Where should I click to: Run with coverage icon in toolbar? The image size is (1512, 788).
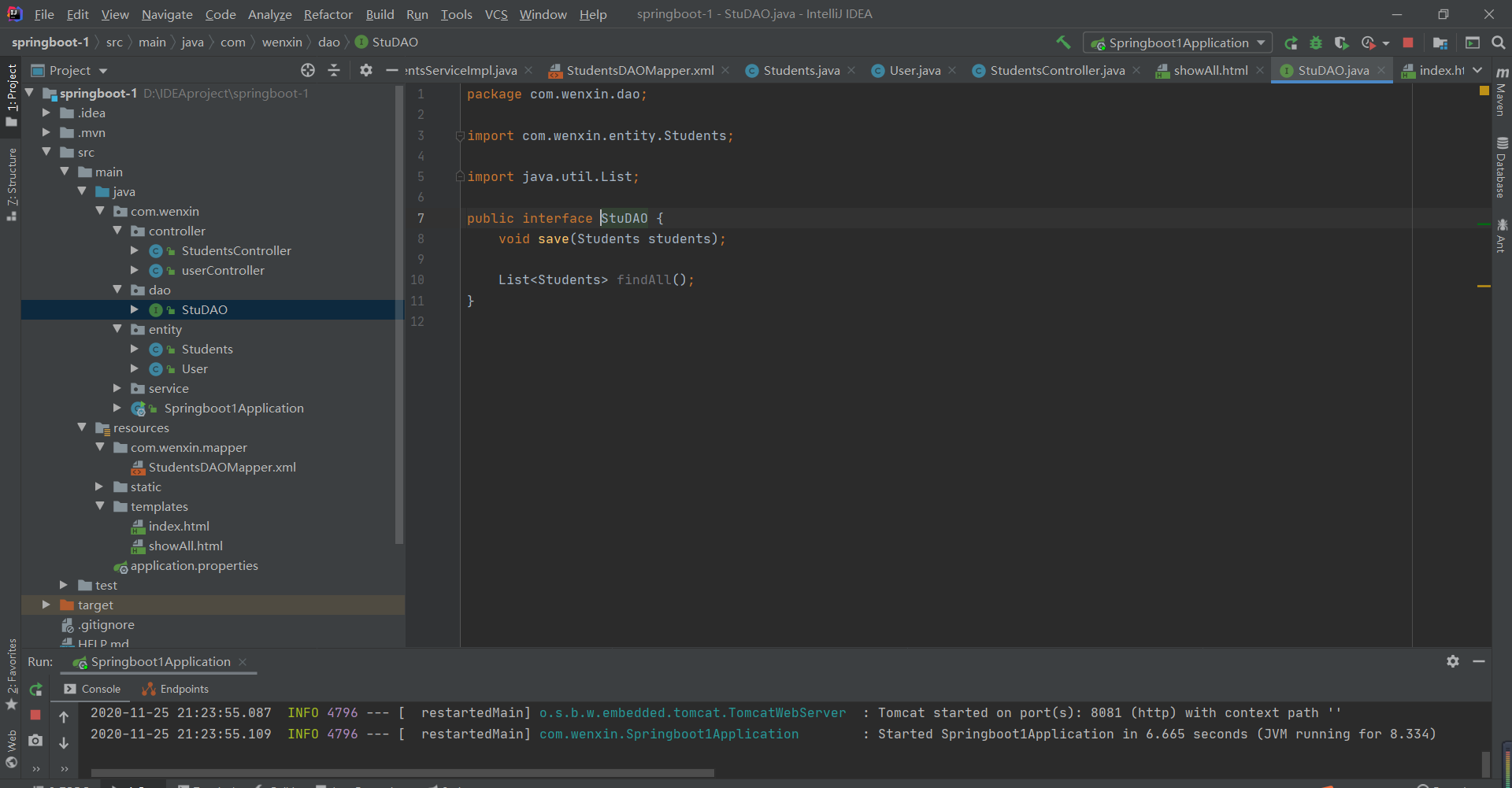(1341, 43)
